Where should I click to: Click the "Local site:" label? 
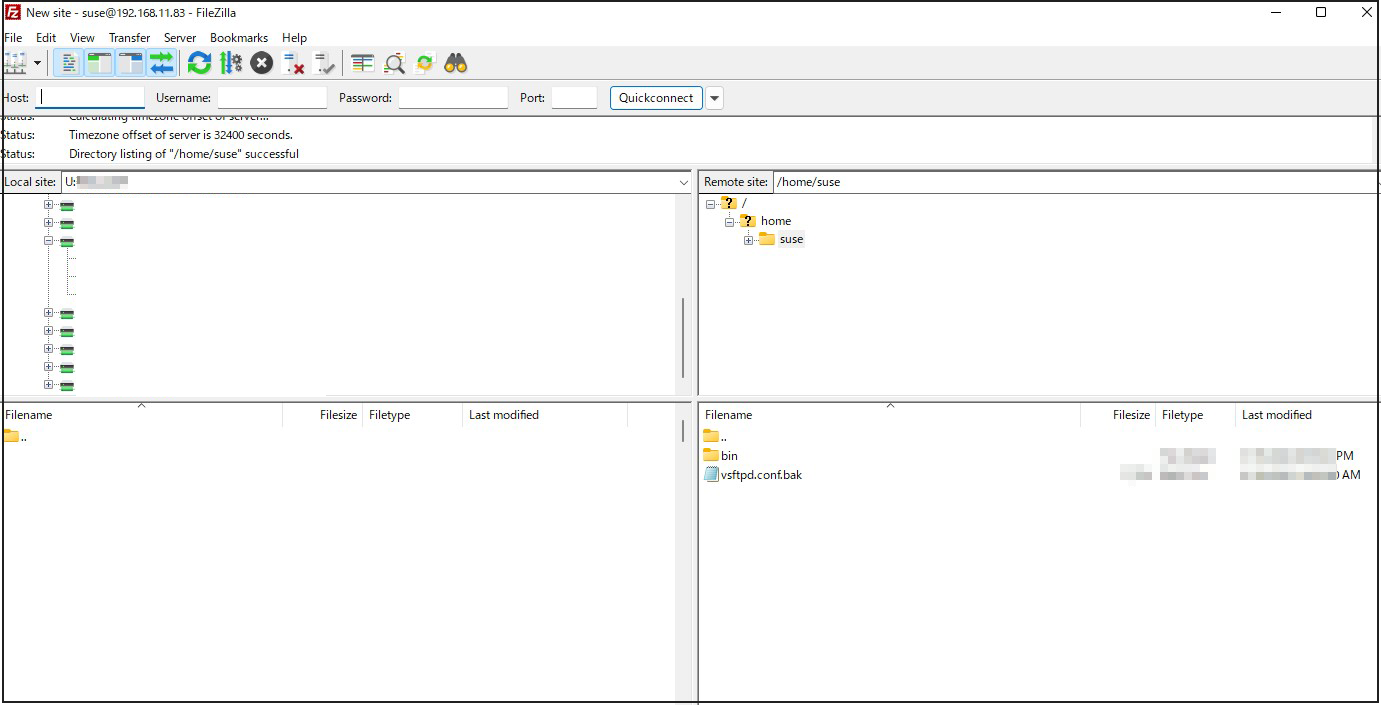pyautogui.click(x=31, y=182)
